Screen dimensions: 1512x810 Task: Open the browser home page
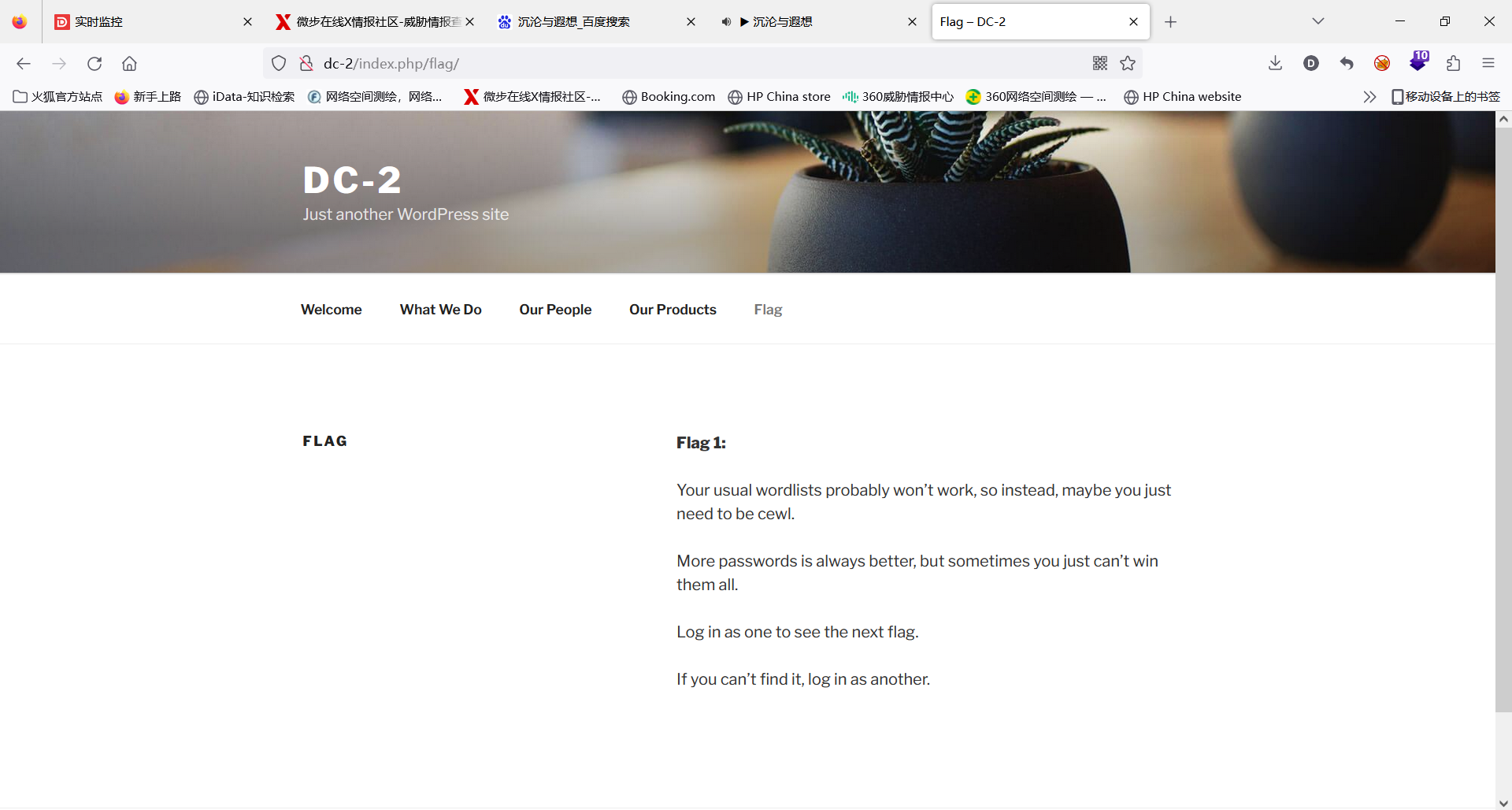(129, 64)
